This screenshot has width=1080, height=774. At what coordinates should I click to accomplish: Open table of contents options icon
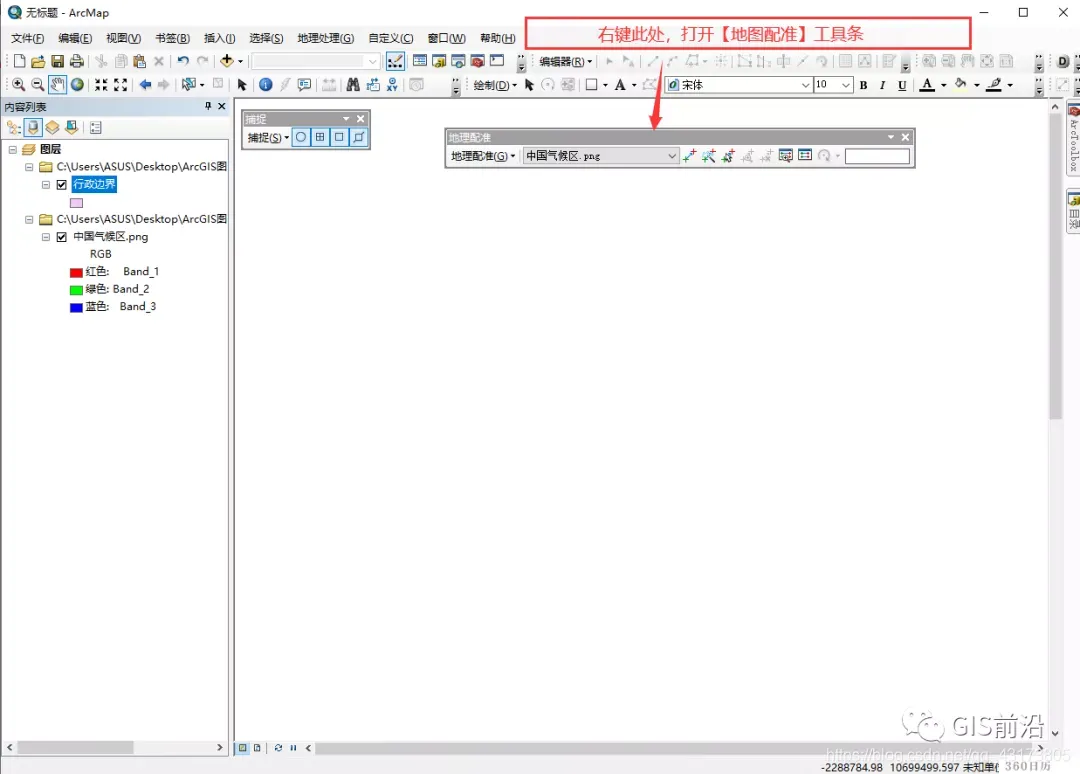(x=96, y=127)
